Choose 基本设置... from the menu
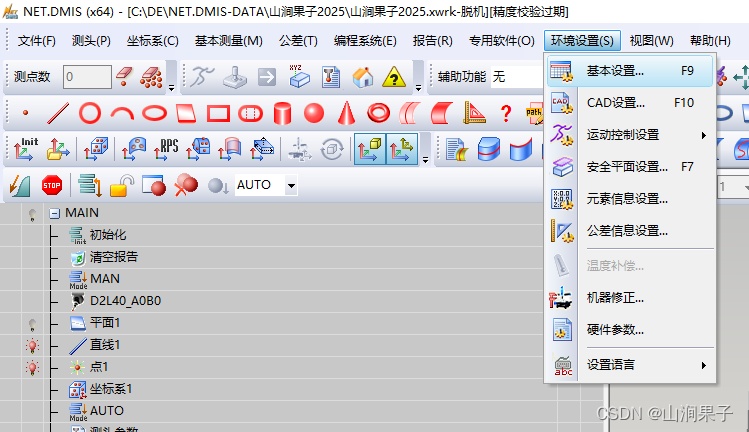The width and height of the screenshot is (749, 432). coord(630,71)
